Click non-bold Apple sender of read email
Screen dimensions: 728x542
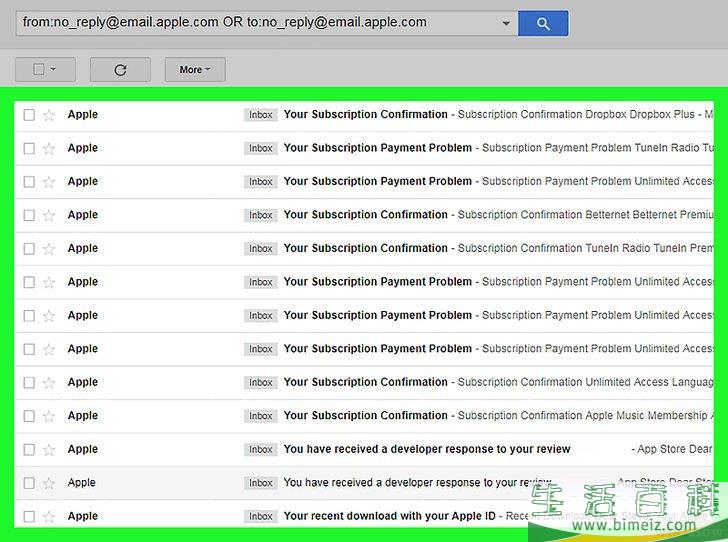[x=81, y=483]
